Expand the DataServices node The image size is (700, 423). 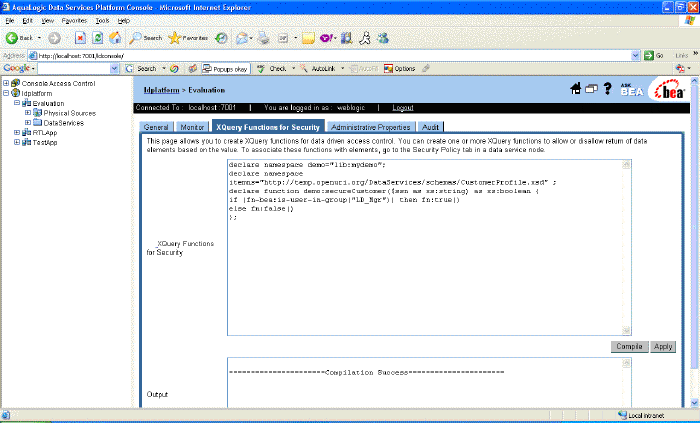[28, 122]
